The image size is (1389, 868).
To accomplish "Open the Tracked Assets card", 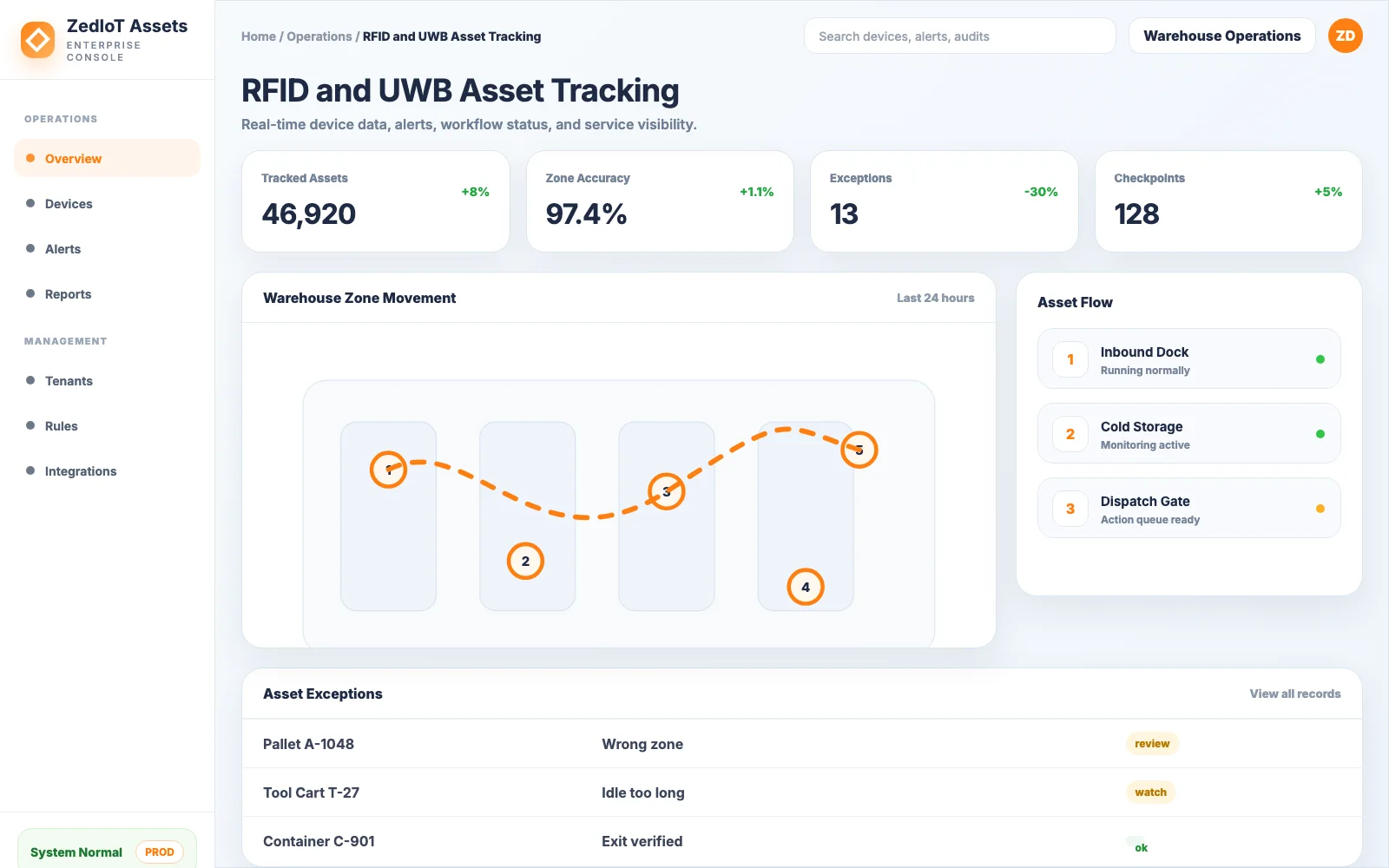I will coord(375,201).
